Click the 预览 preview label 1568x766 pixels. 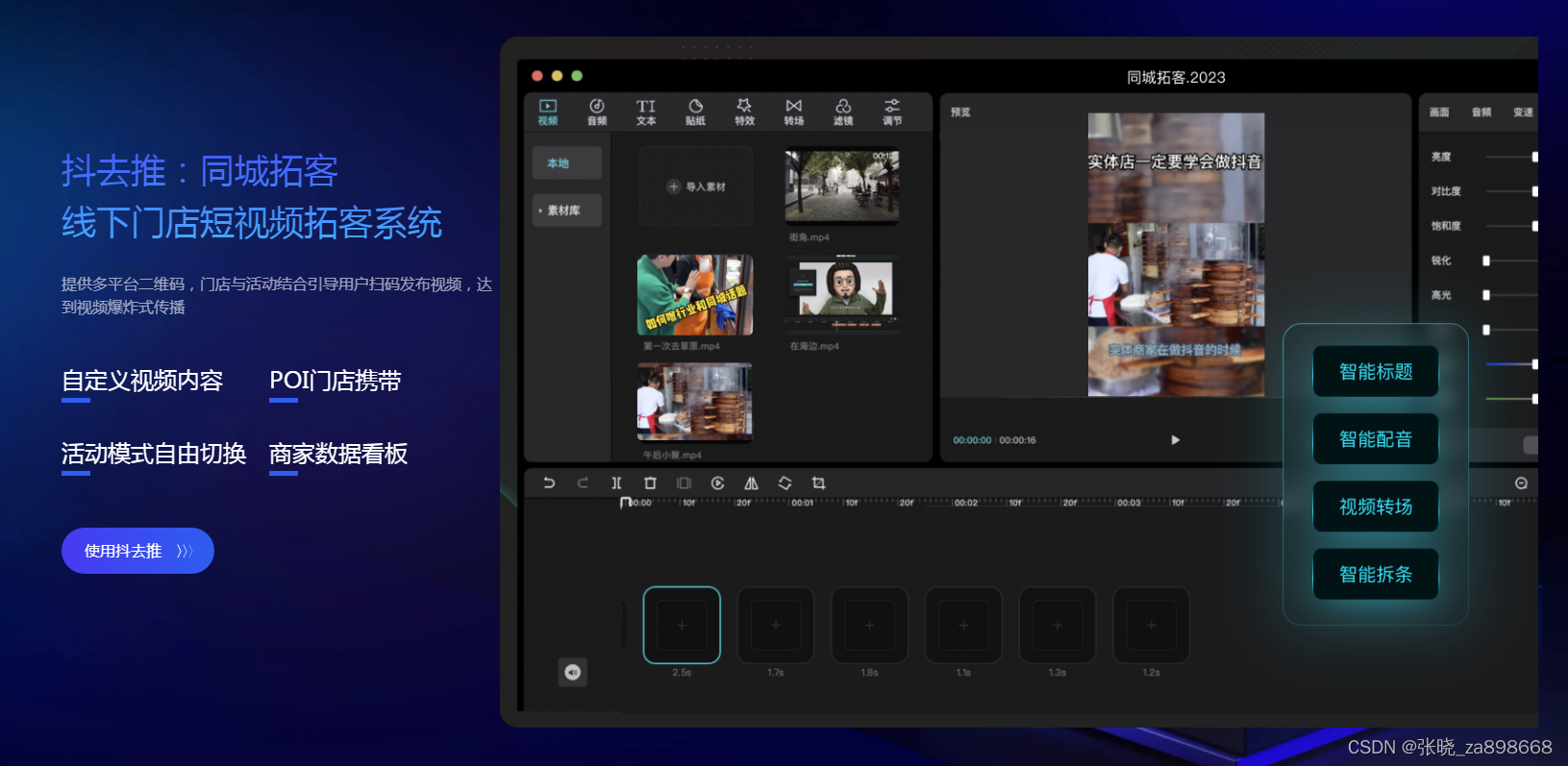(x=960, y=112)
